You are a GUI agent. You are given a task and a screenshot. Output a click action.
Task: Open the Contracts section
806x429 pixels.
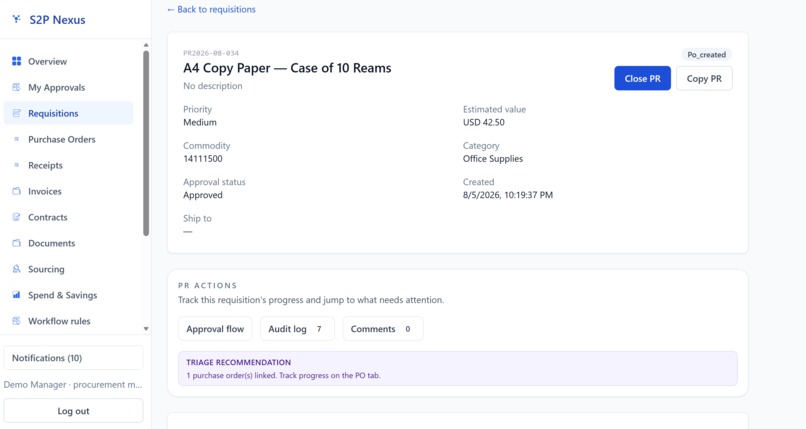[68, 217]
